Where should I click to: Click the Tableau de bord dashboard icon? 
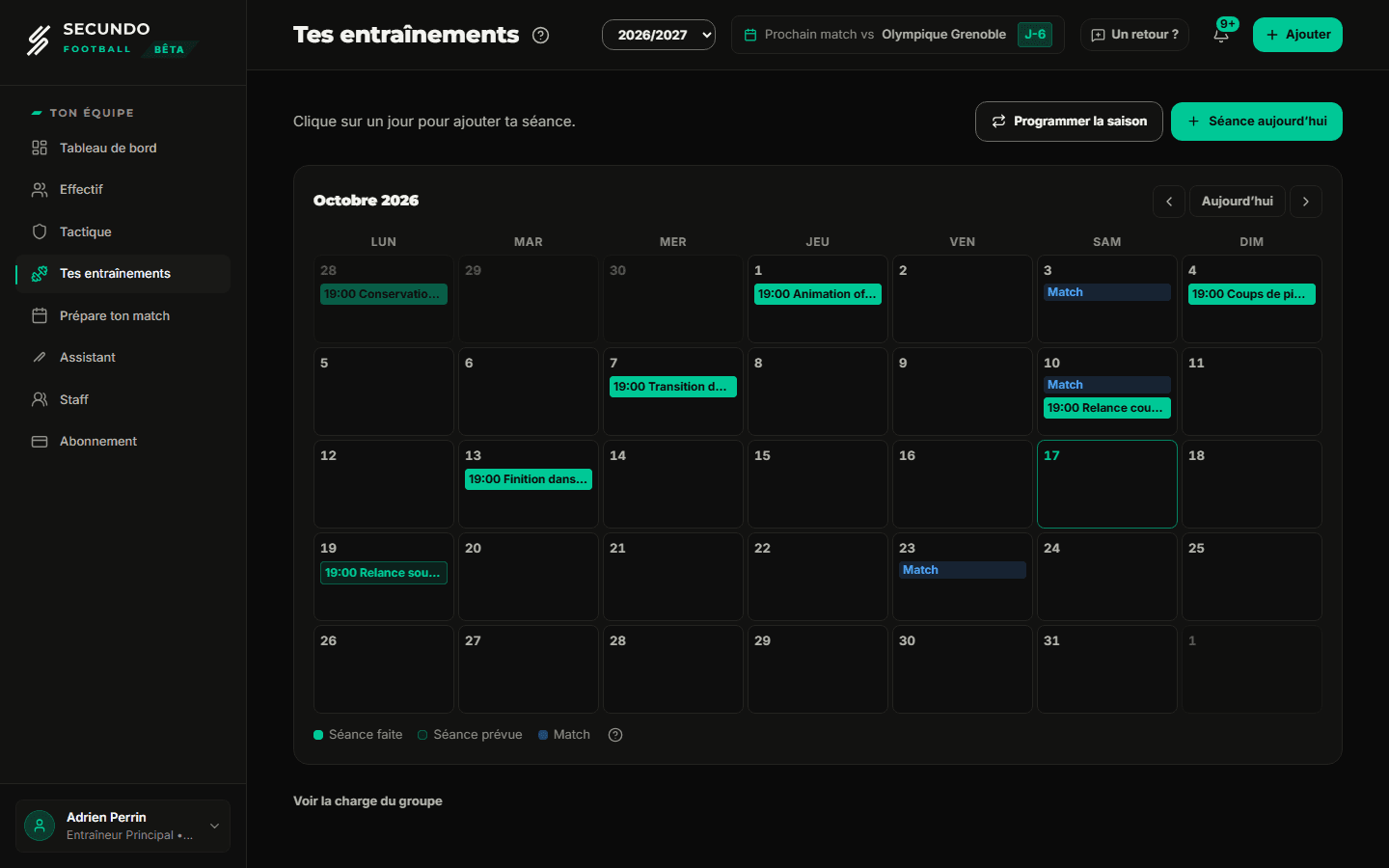point(40,148)
